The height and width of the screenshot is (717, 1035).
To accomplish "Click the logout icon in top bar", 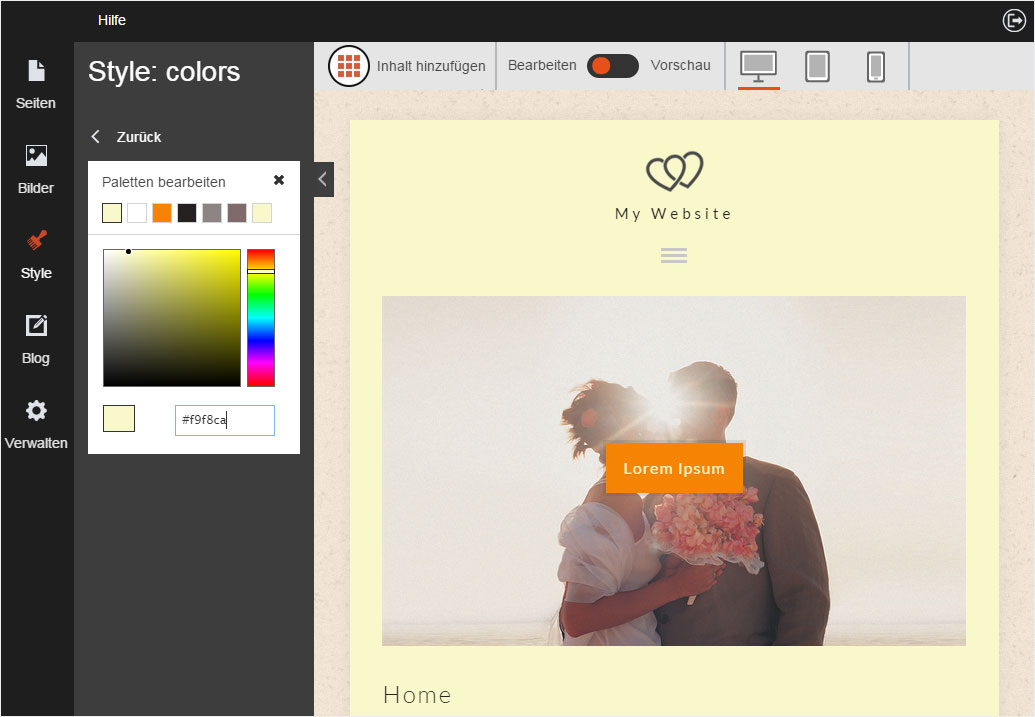I will [1013, 20].
